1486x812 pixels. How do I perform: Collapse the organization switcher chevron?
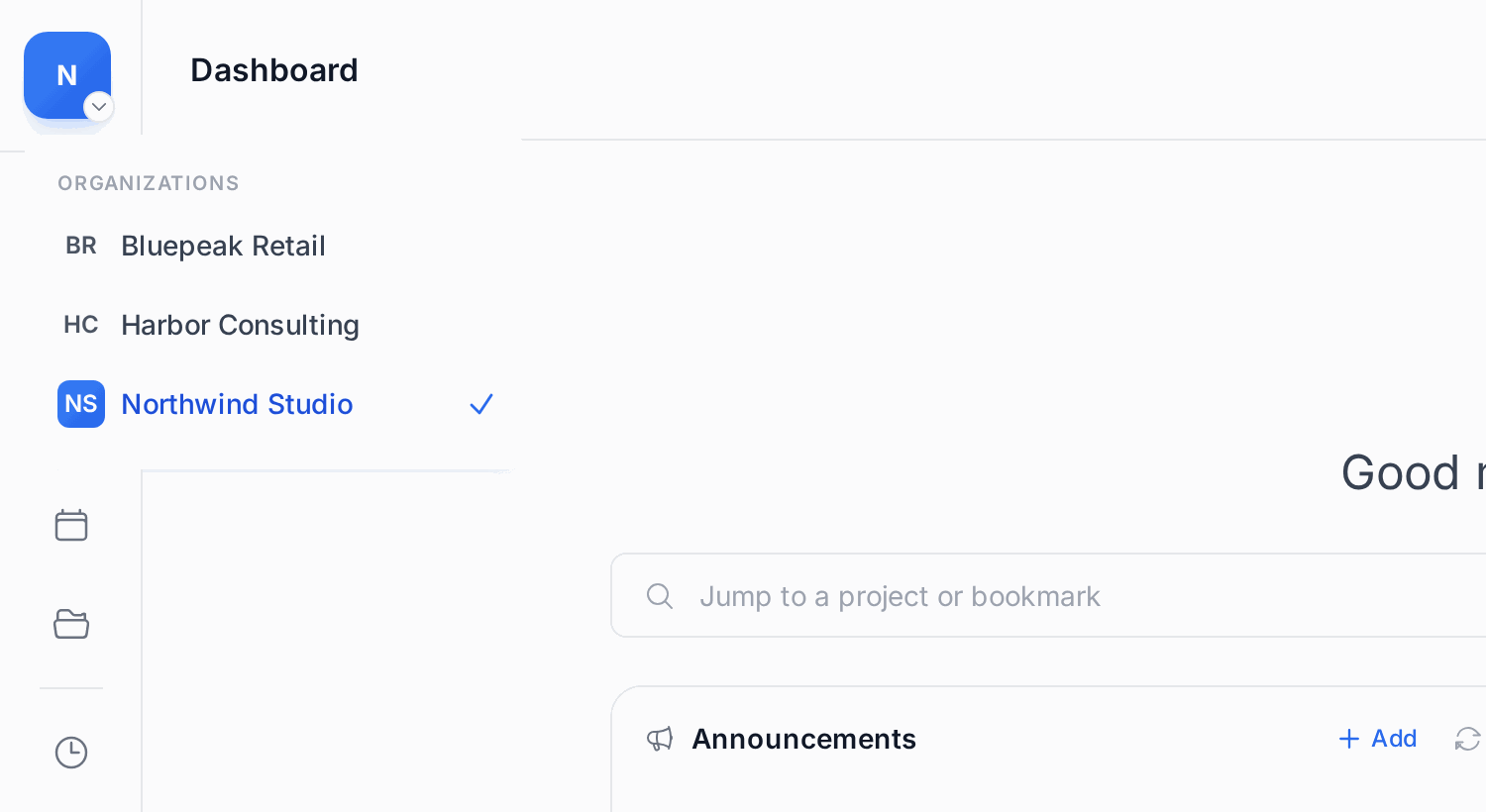tap(99, 106)
